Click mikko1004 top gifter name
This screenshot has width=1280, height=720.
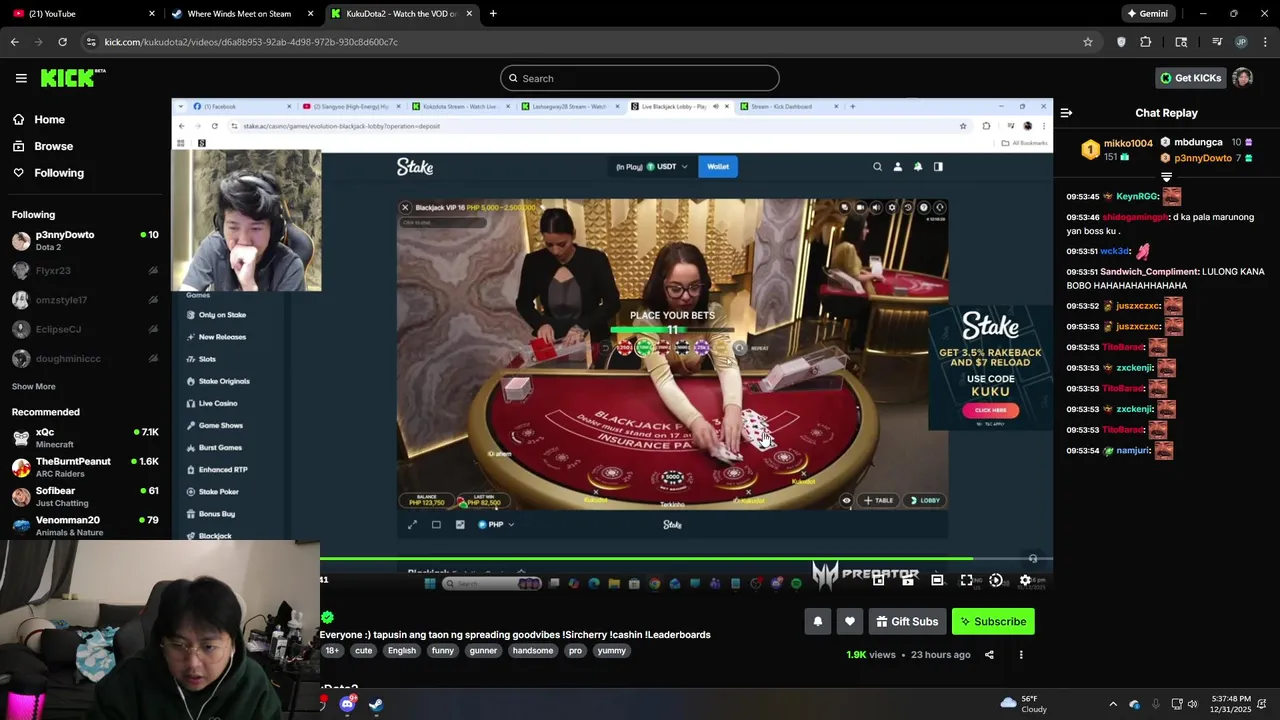(1128, 144)
